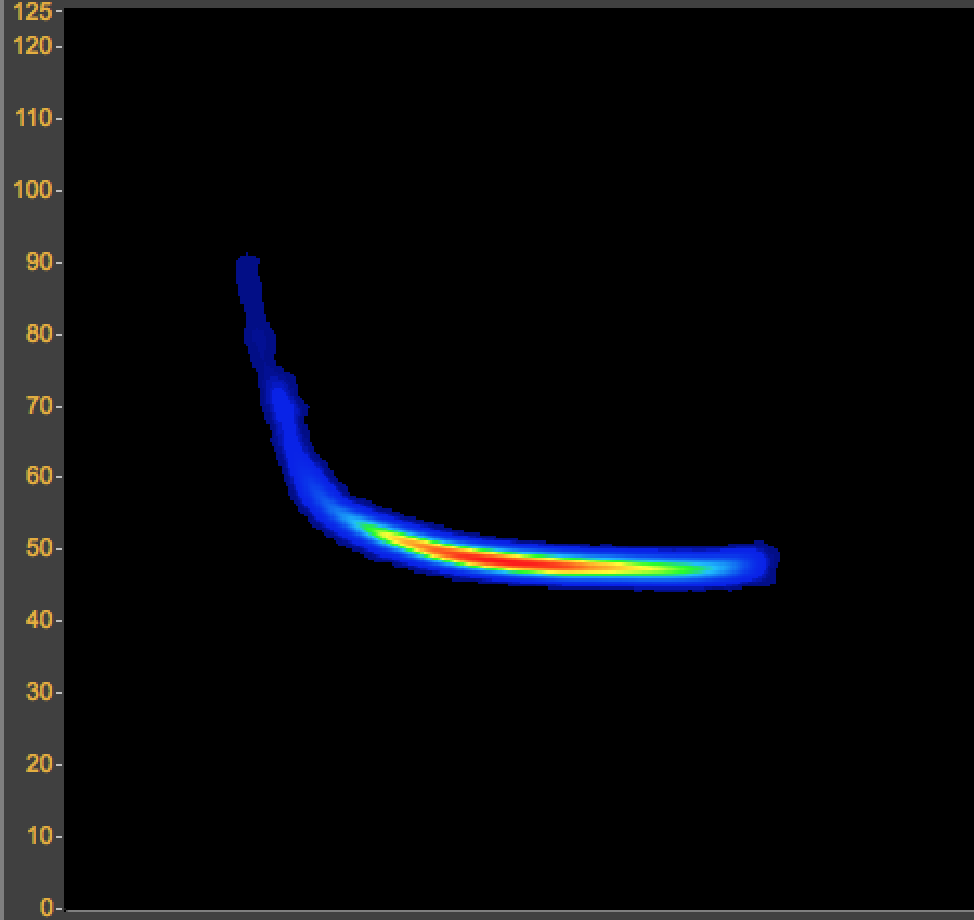The width and height of the screenshot is (974, 920).
Task: Click the right end of the heatmap curve
Action: tap(765, 563)
